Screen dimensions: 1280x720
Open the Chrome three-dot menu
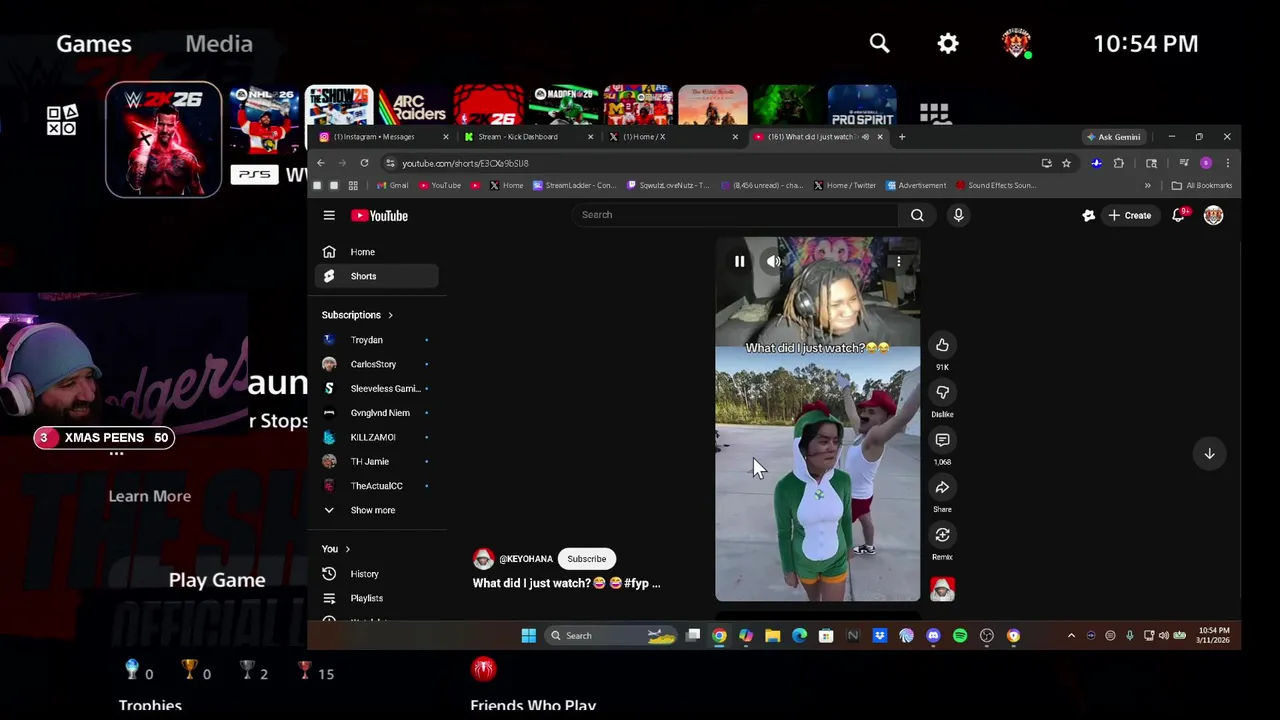[1227, 163]
